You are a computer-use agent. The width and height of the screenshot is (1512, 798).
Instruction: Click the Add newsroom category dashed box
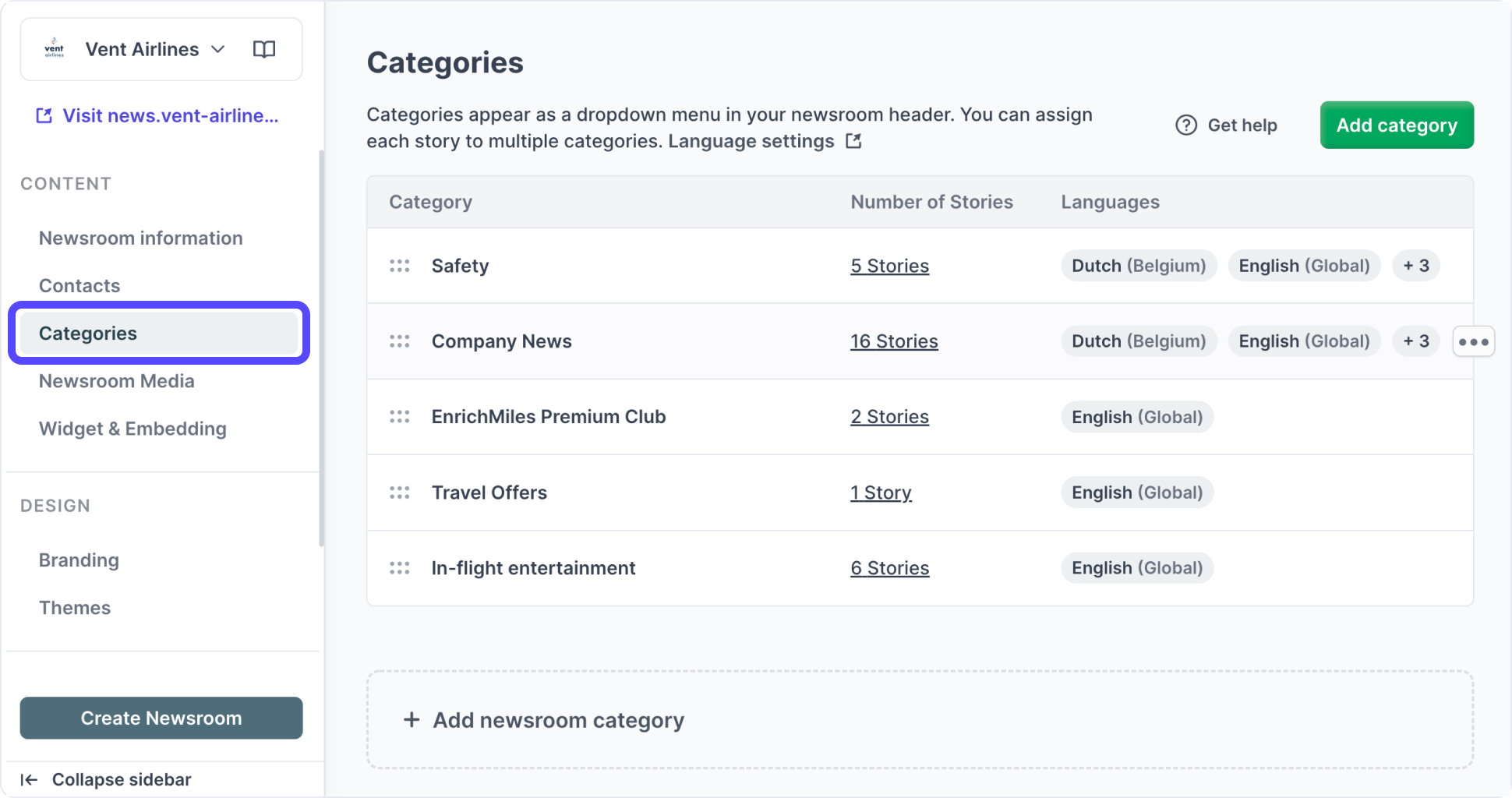[920, 720]
